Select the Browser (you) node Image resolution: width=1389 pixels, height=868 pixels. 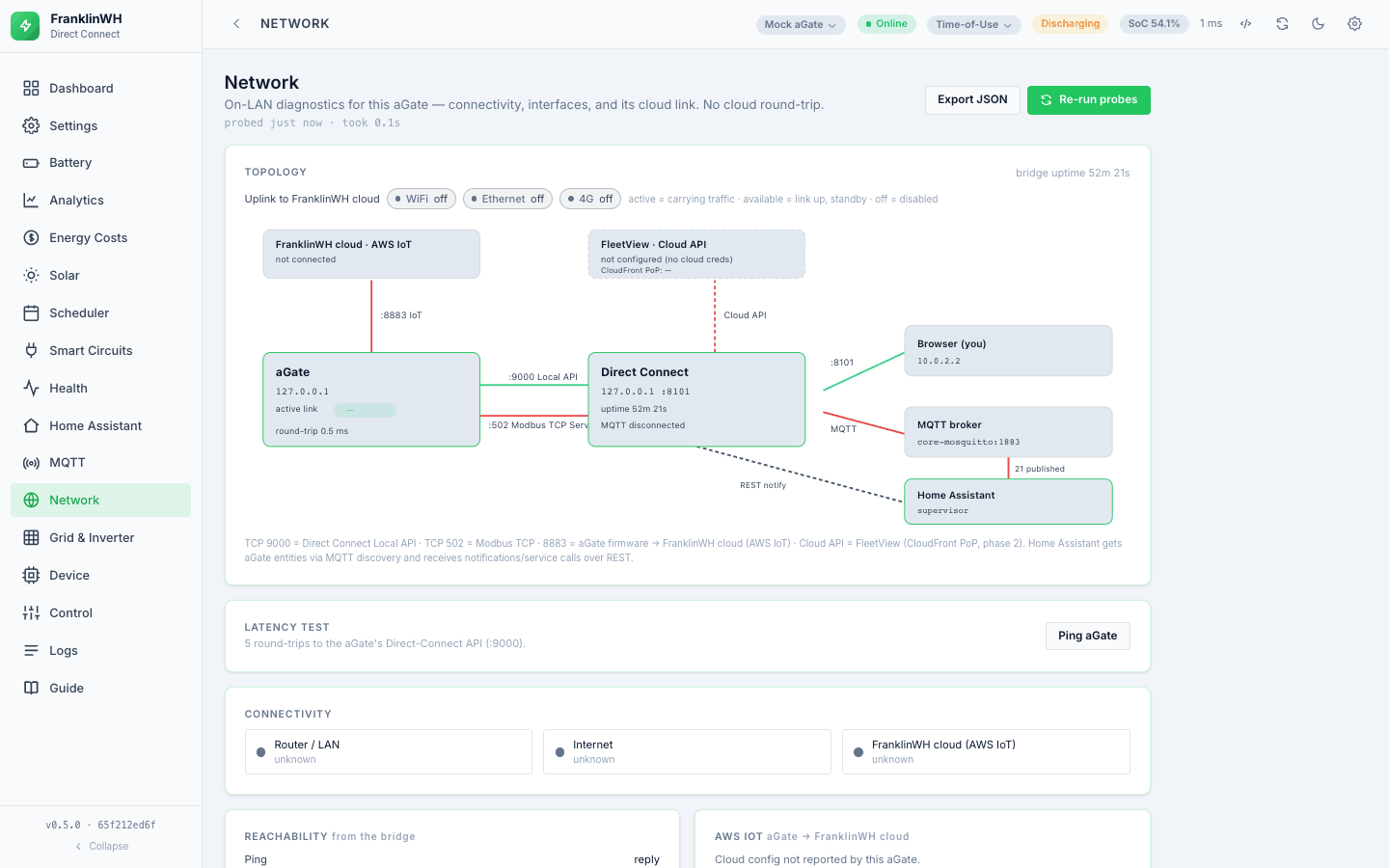click(x=1008, y=351)
